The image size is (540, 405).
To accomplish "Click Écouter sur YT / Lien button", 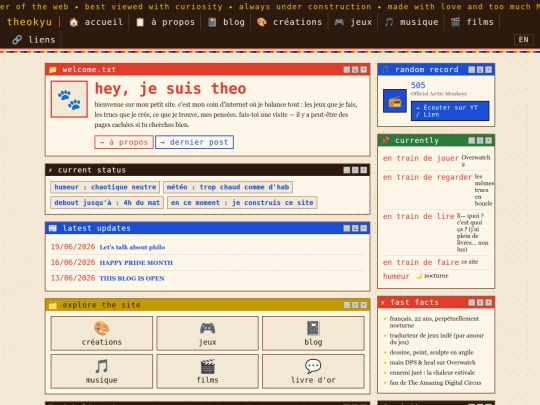I will coord(450,111).
